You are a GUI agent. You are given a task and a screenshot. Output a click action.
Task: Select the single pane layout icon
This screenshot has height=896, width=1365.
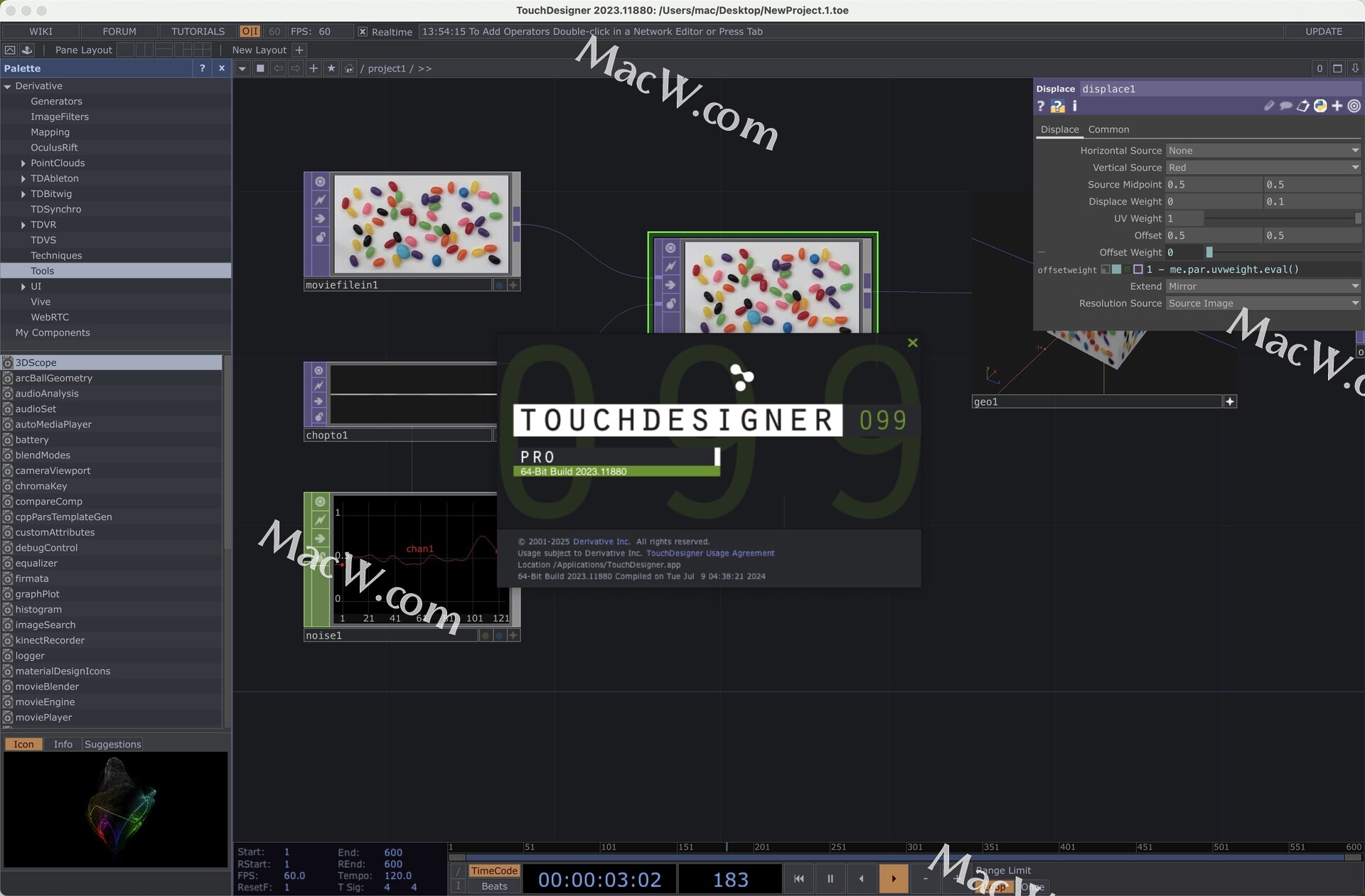click(x=126, y=50)
